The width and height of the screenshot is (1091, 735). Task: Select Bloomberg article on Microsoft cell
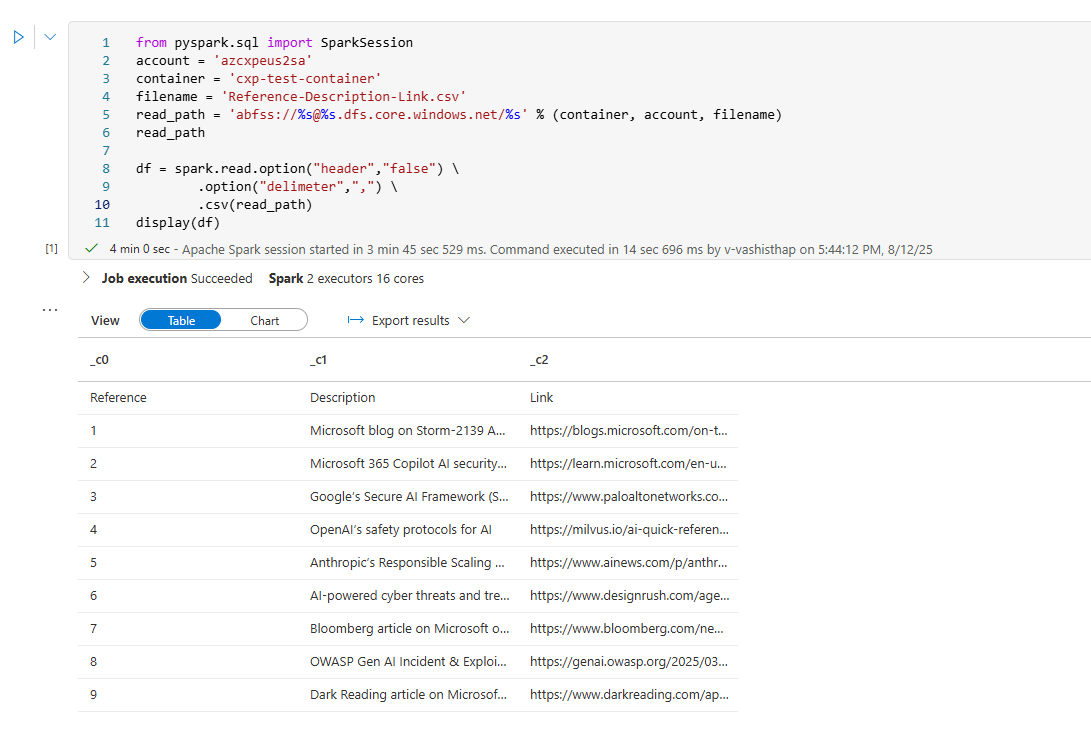[410, 629]
